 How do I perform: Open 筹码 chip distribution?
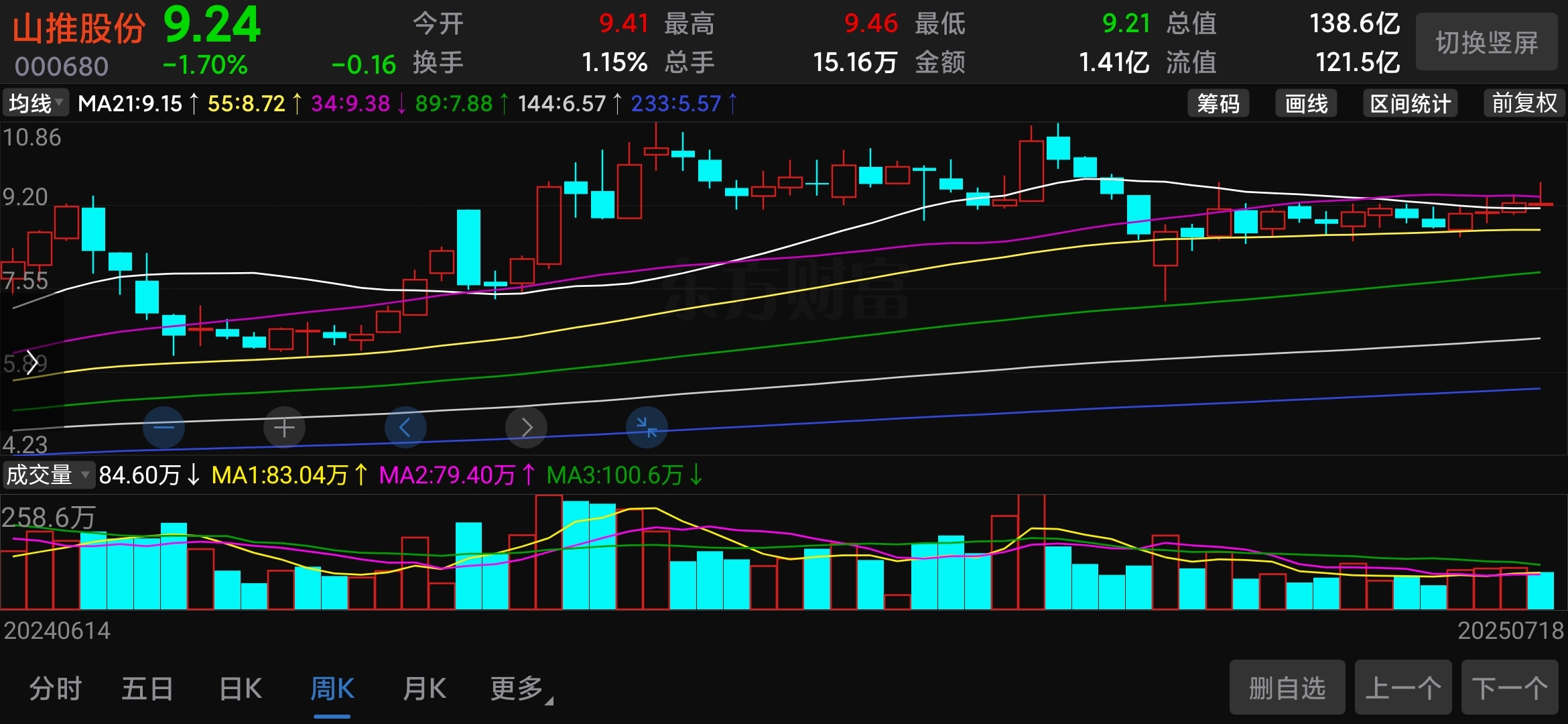click(1218, 103)
